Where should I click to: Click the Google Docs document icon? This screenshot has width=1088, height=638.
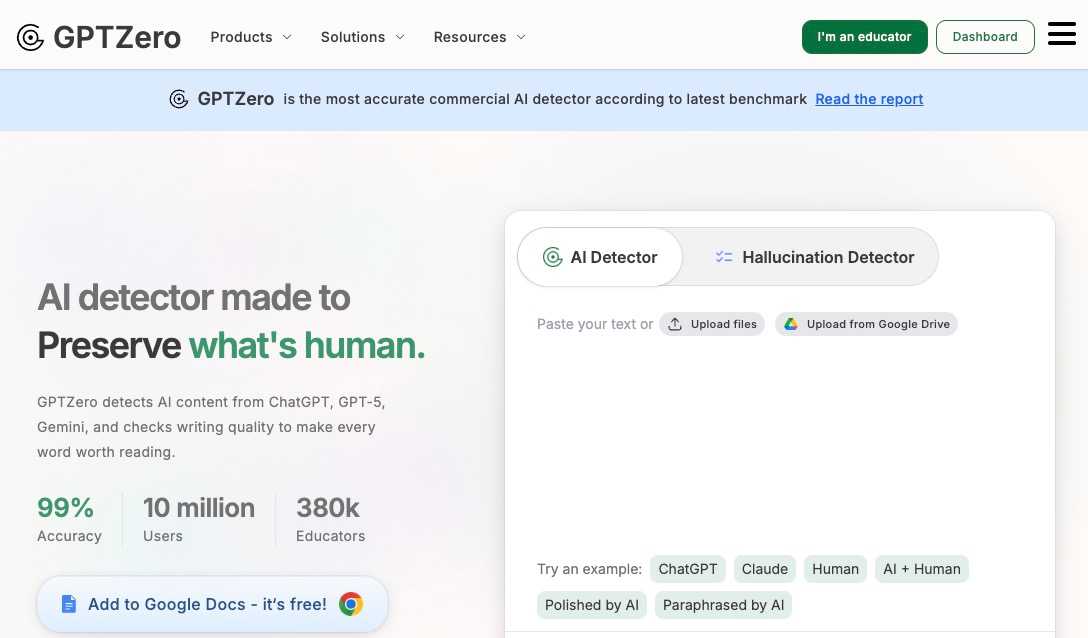pyautogui.click(x=68, y=604)
